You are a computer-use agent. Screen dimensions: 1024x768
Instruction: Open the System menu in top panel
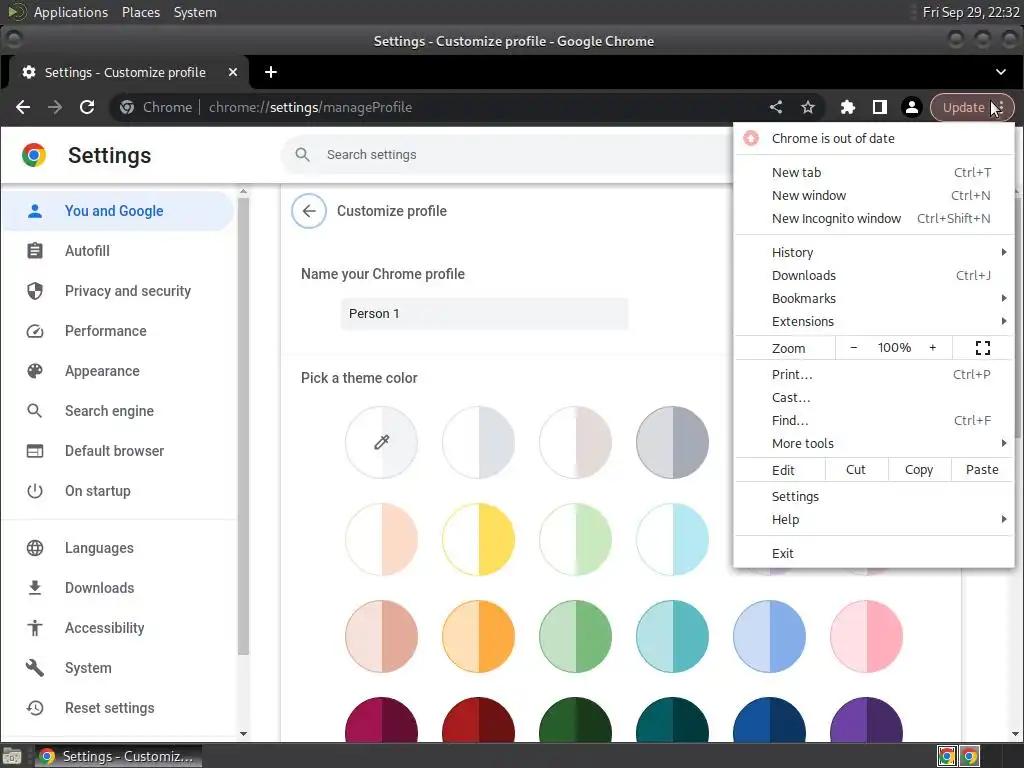click(x=195, y=12)
